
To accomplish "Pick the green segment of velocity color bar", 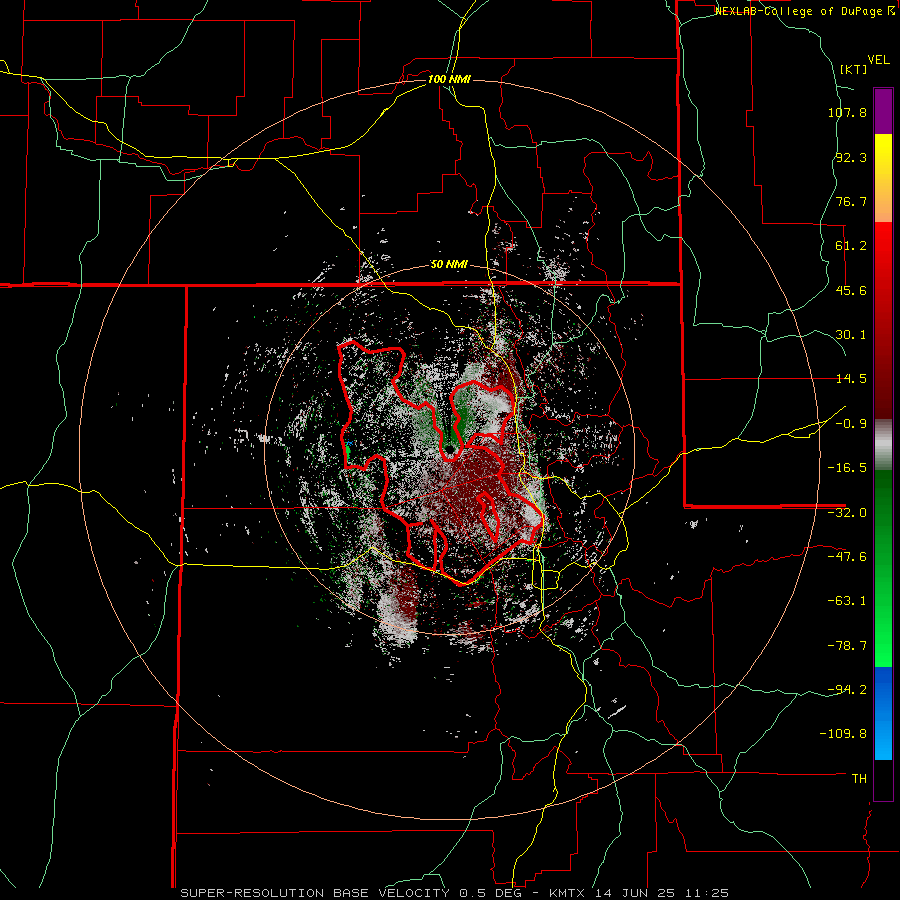I will coord(883,568).
